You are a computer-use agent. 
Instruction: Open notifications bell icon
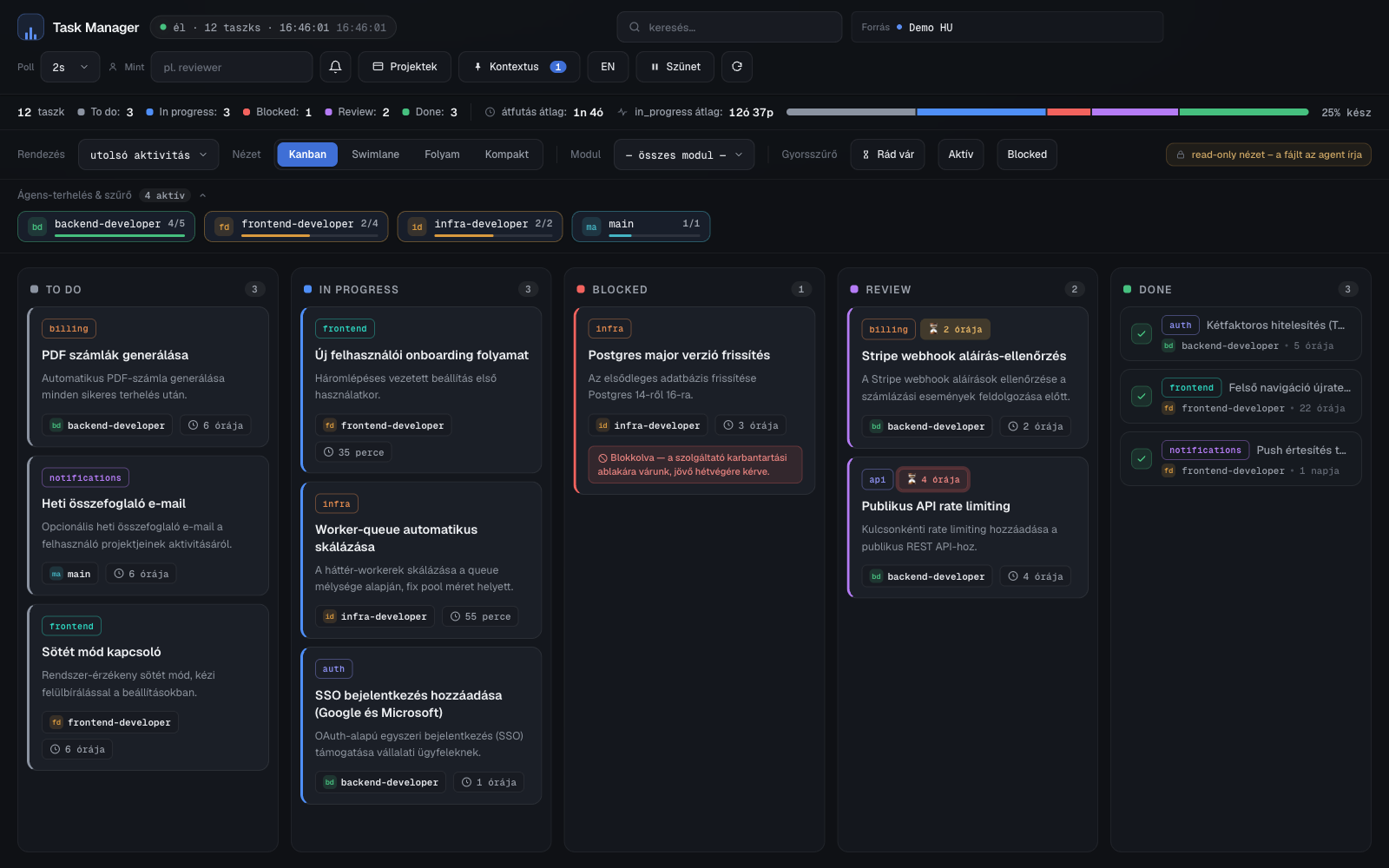tap(335, 67)
